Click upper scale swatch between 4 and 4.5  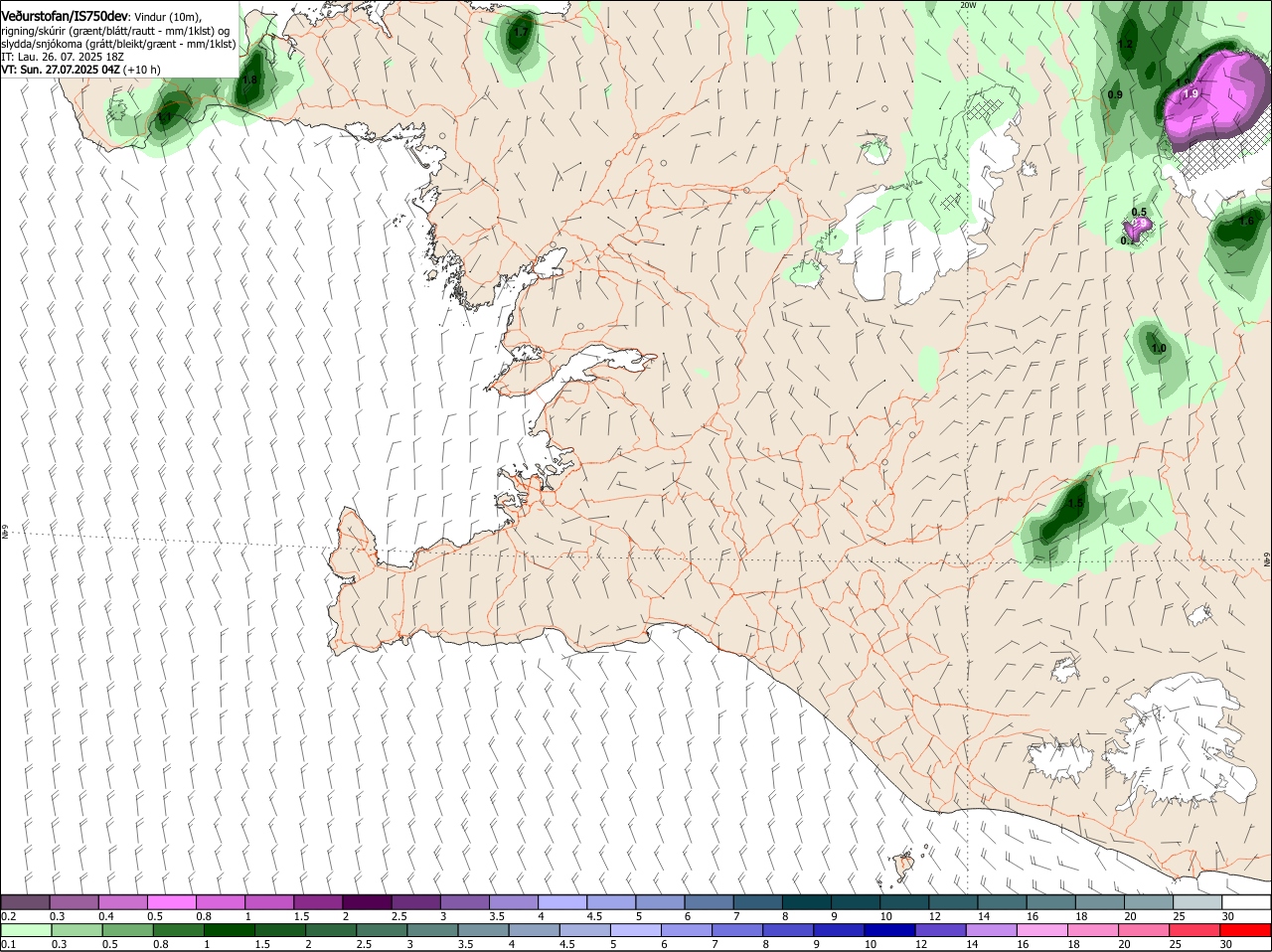click(x=563, y=902)
